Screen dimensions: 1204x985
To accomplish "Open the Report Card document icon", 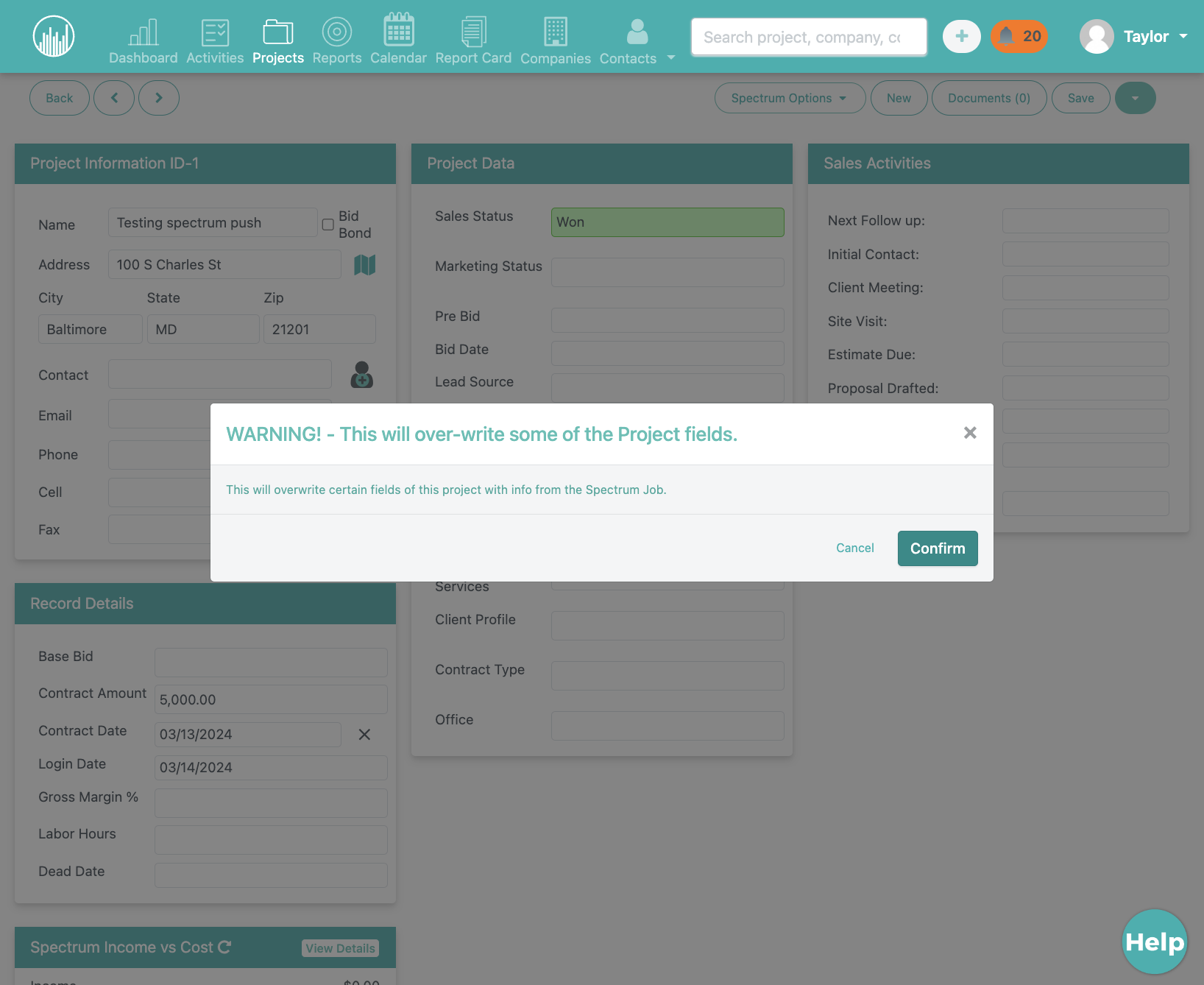I will (473, 32).
